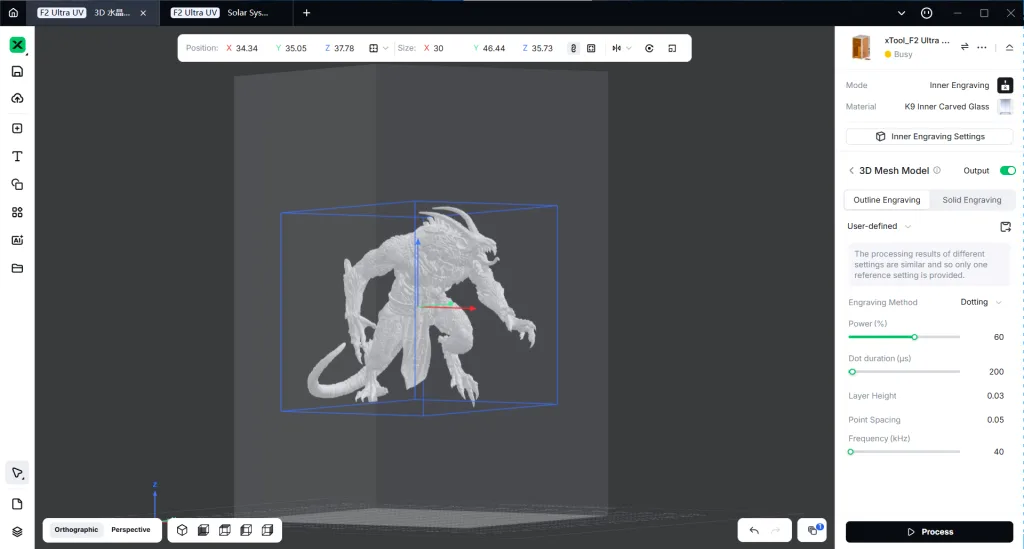The height and width of the screenshot is (549, 1024).
Task: Close the F2 Ultra UV 3D tab
Action: [143, 13]
